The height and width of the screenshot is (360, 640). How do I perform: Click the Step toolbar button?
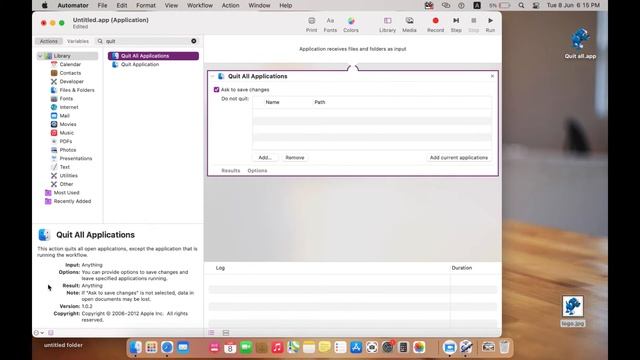click(456, 24)
